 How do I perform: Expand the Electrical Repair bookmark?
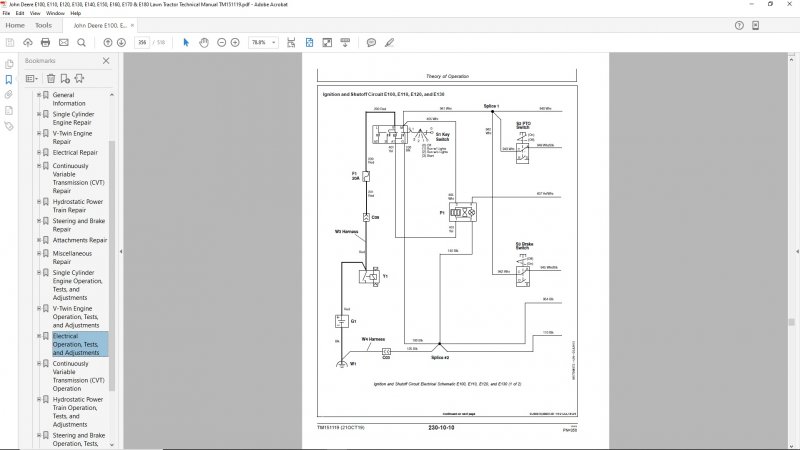39,153
